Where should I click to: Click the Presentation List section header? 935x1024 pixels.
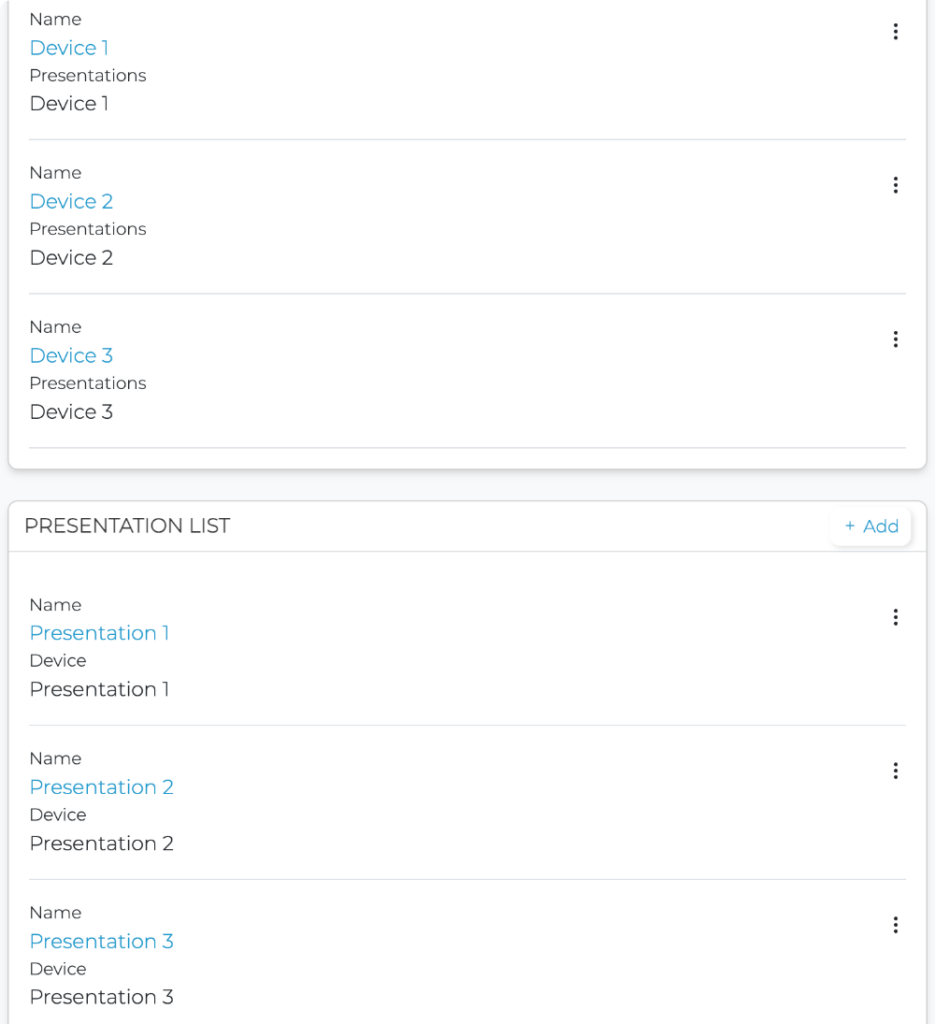pos(127,526)
